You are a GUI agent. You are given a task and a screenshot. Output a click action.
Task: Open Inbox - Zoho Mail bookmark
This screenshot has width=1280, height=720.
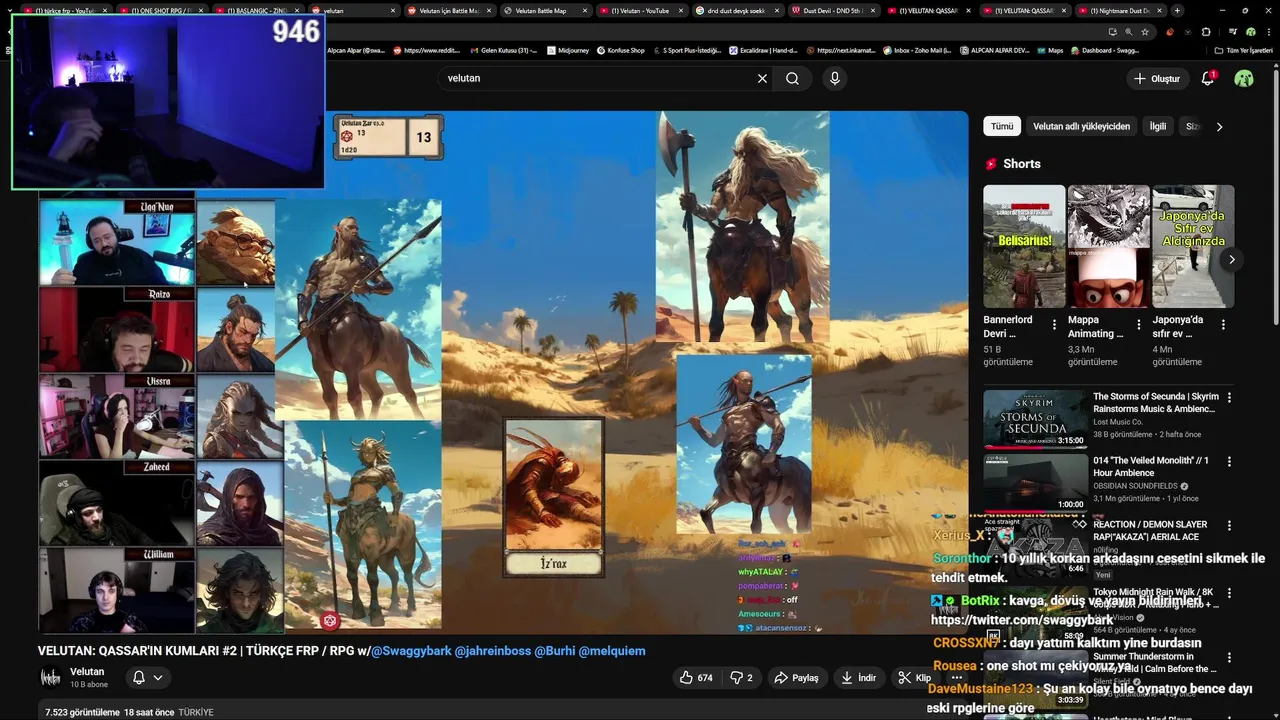point(915,50)
